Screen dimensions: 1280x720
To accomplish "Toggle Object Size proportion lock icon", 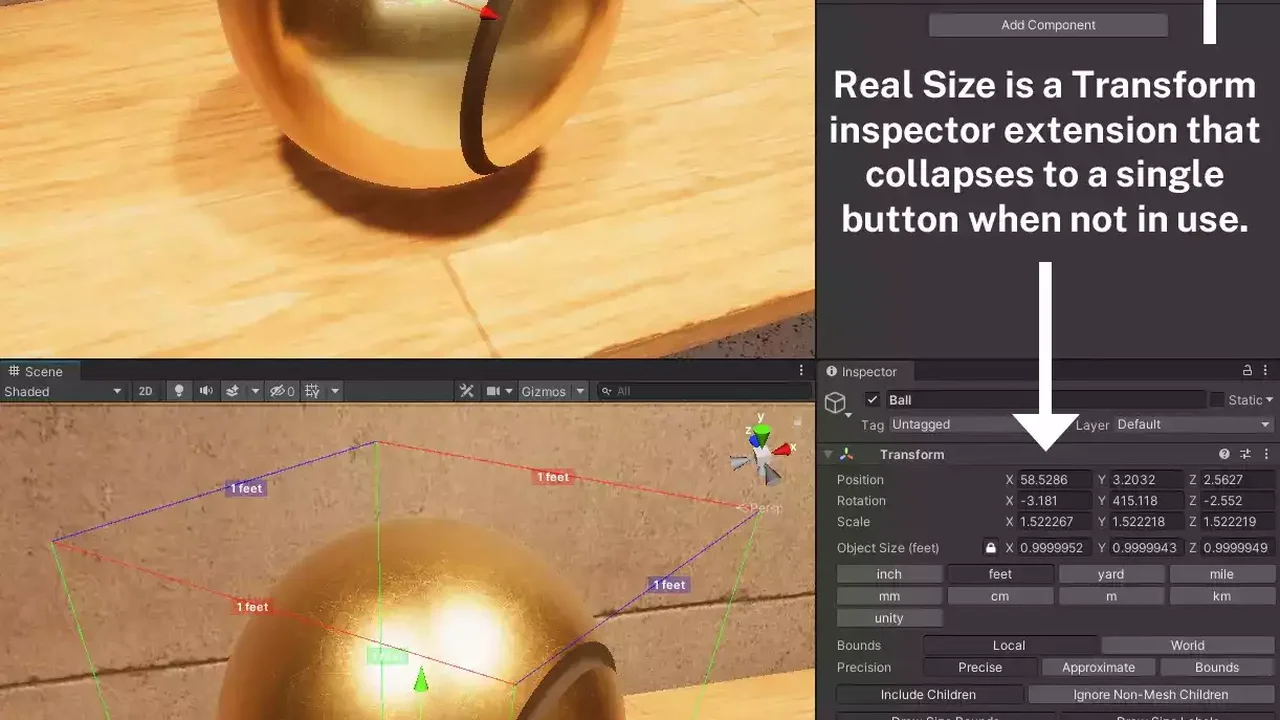I will click(x=991, y=548).
